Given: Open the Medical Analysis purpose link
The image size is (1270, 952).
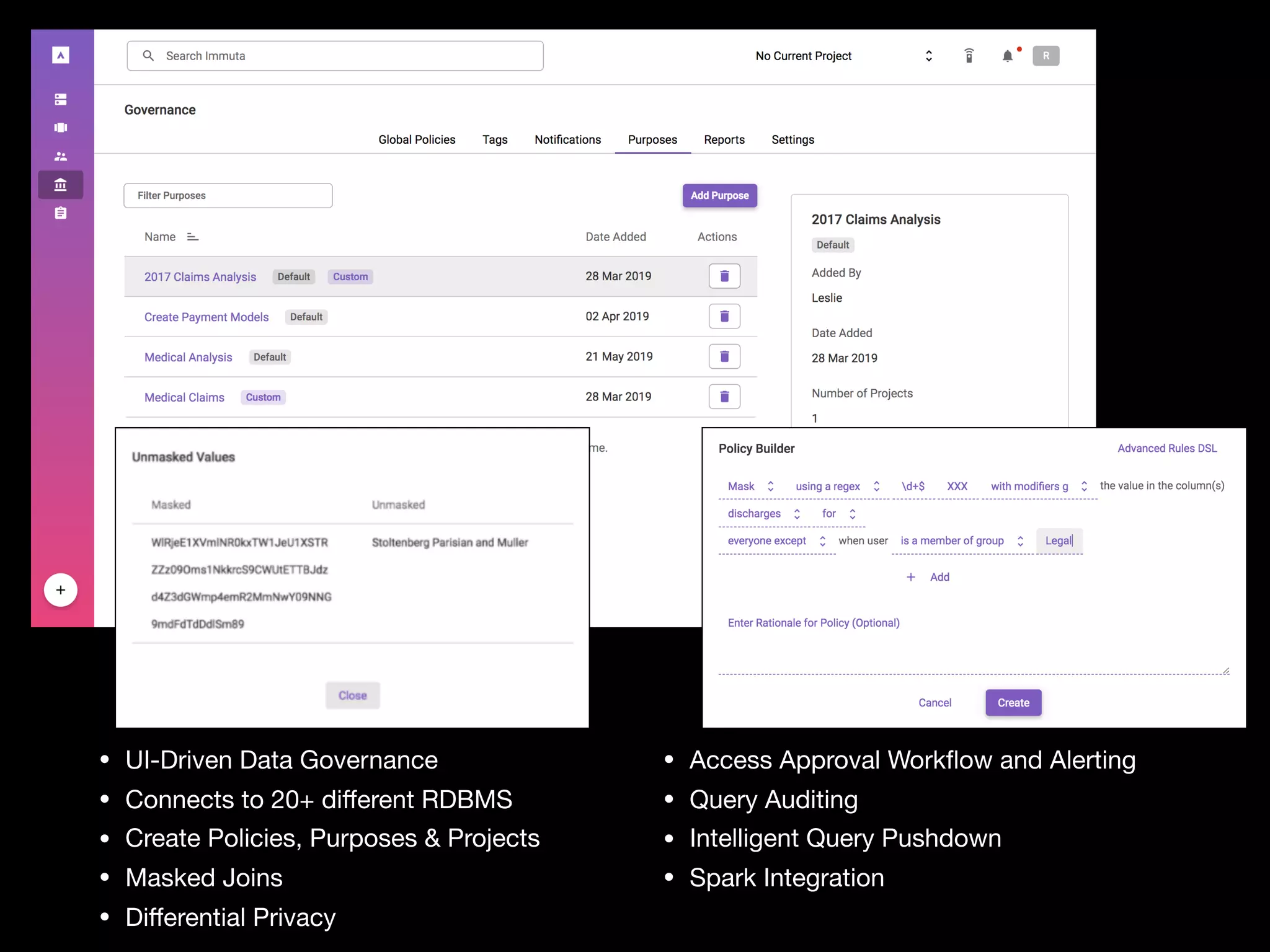Looking at the screenshot, I should click(188, 358).
